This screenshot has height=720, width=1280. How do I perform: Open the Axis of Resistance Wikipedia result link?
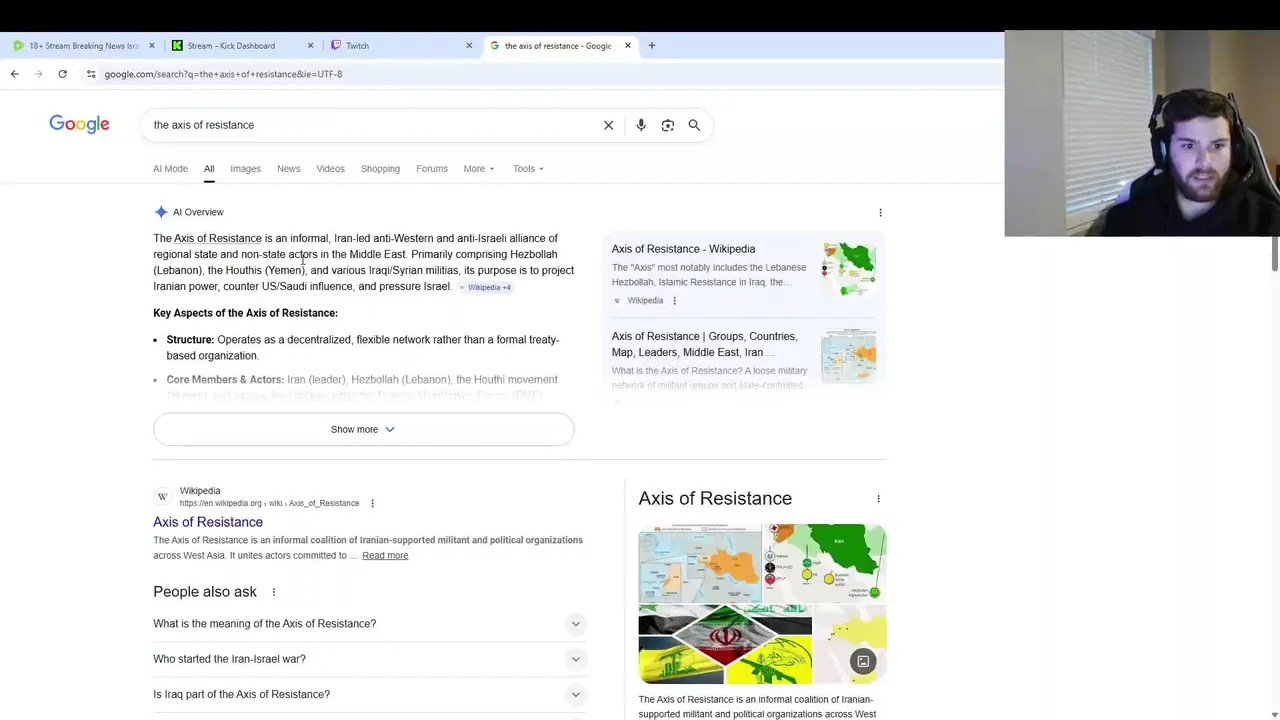(x=208, y=522)
